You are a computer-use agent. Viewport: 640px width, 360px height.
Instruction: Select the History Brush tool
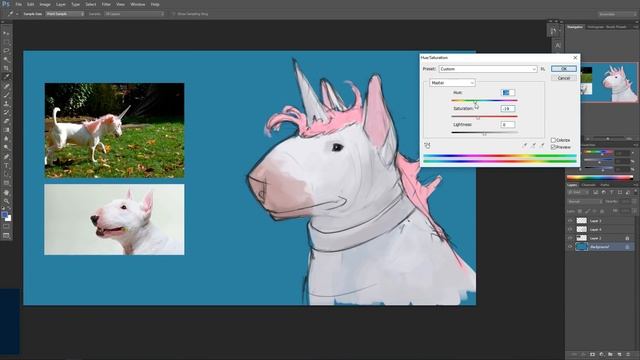6,112
